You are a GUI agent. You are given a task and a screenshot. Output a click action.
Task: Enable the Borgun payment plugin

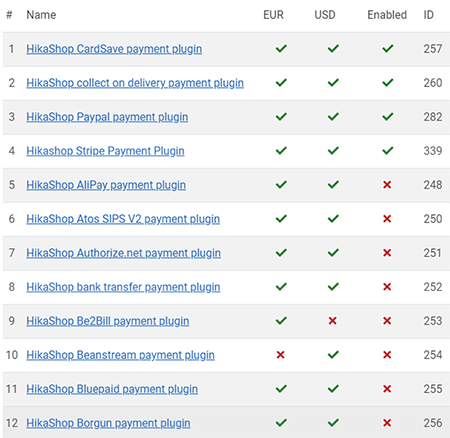[x=387, y=423]
